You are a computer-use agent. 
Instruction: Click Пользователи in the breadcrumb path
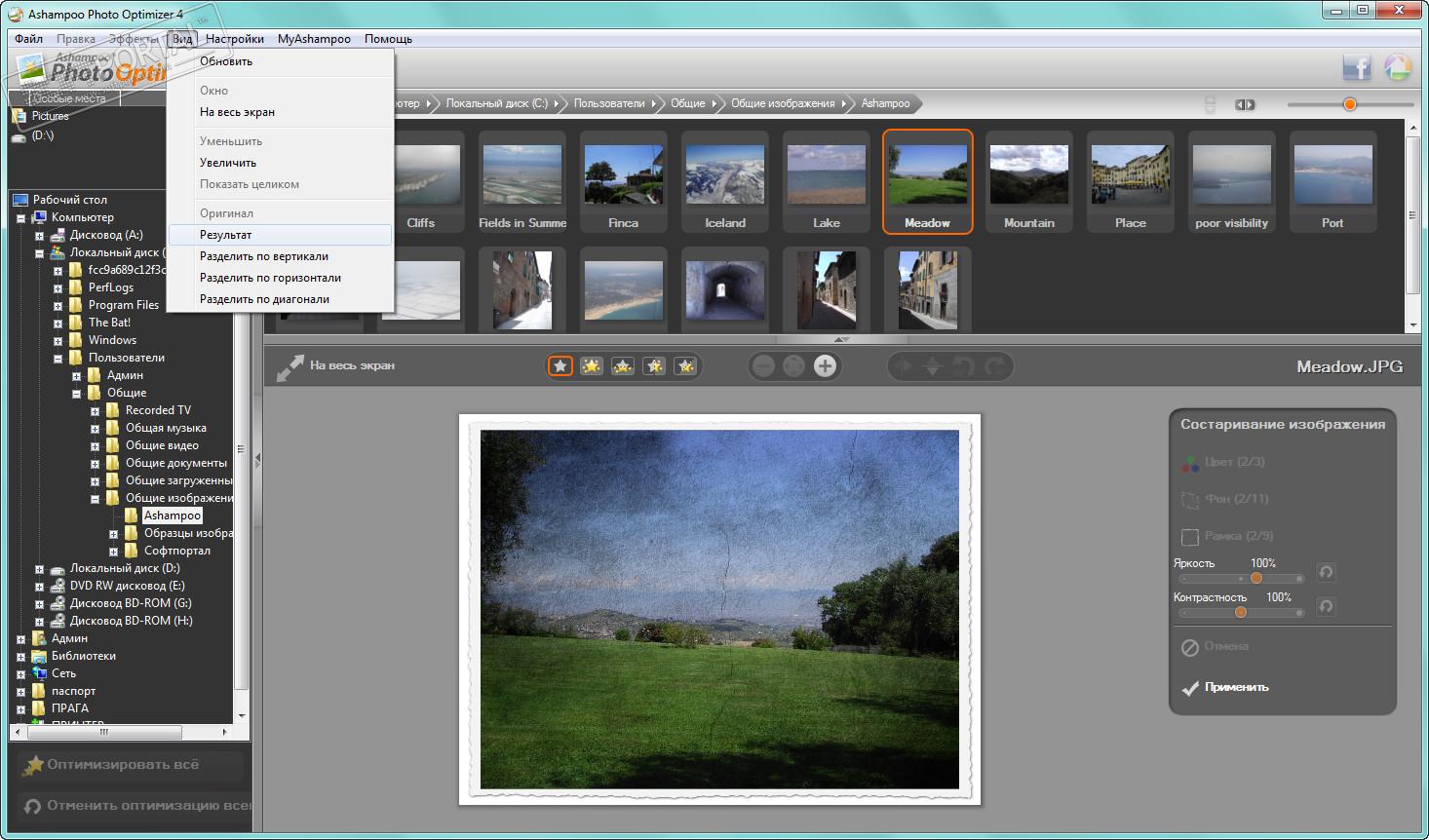click(x=609, y=103)
